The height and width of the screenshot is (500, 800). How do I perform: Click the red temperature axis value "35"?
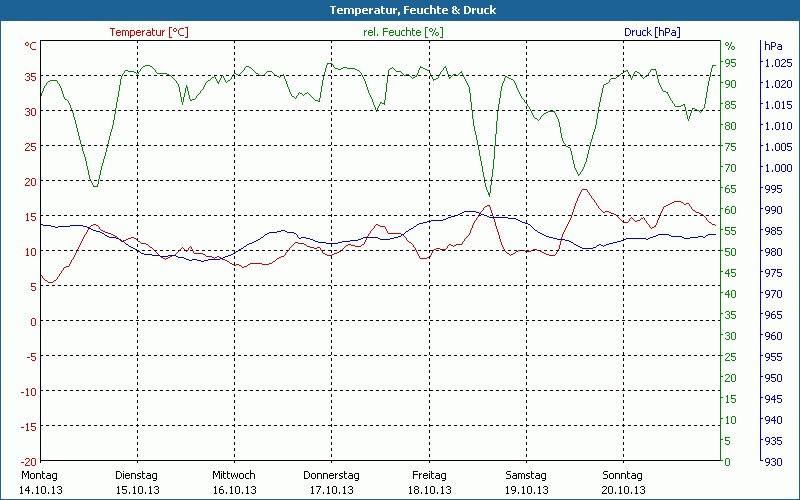coord(31,77)
